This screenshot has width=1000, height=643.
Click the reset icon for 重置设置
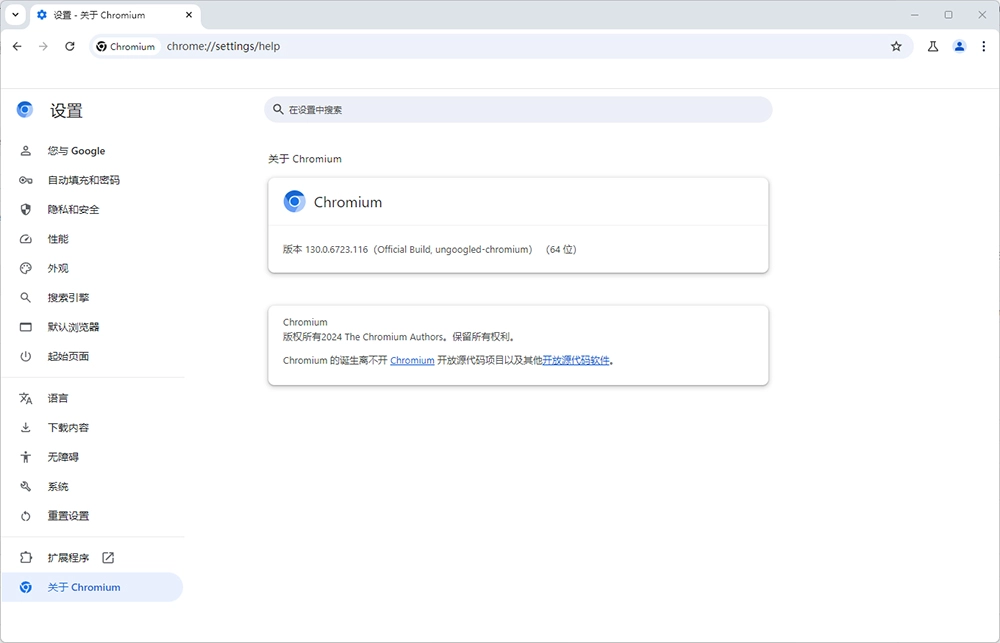pyautogui.click(x=26, y=516)
